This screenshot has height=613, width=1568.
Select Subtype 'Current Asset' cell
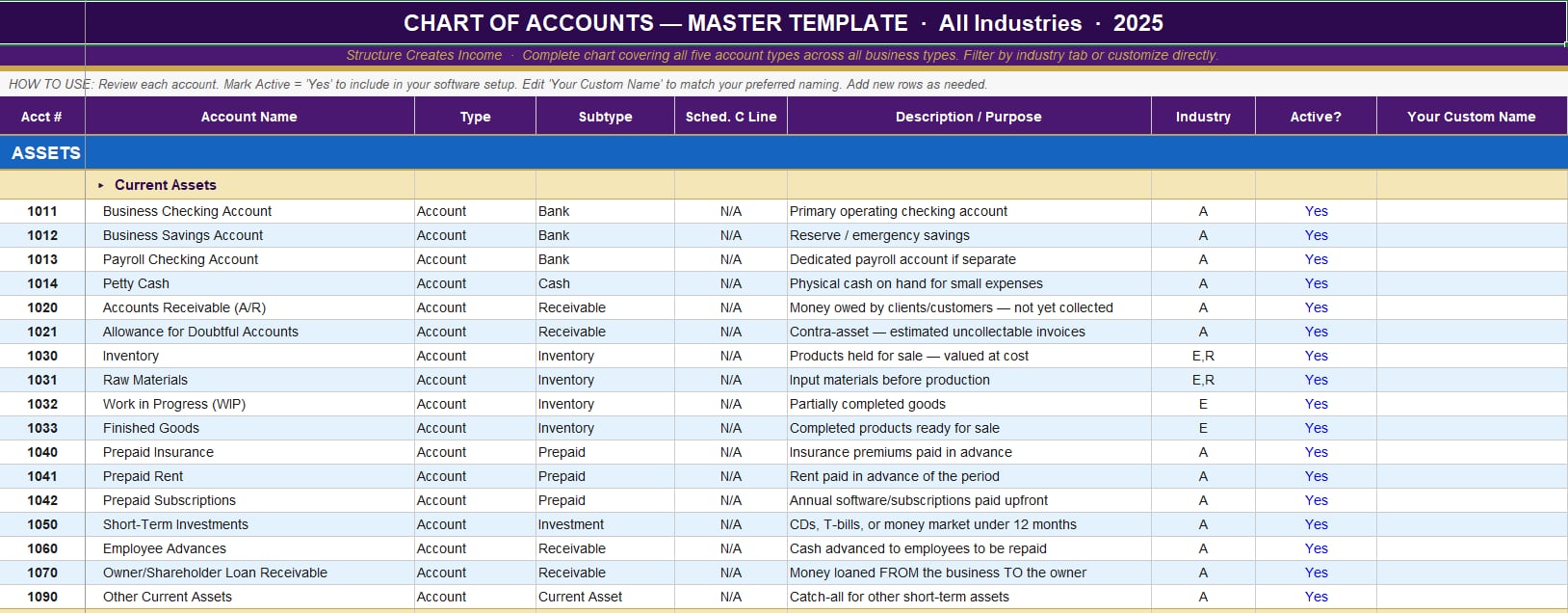(x=605, y=597)
